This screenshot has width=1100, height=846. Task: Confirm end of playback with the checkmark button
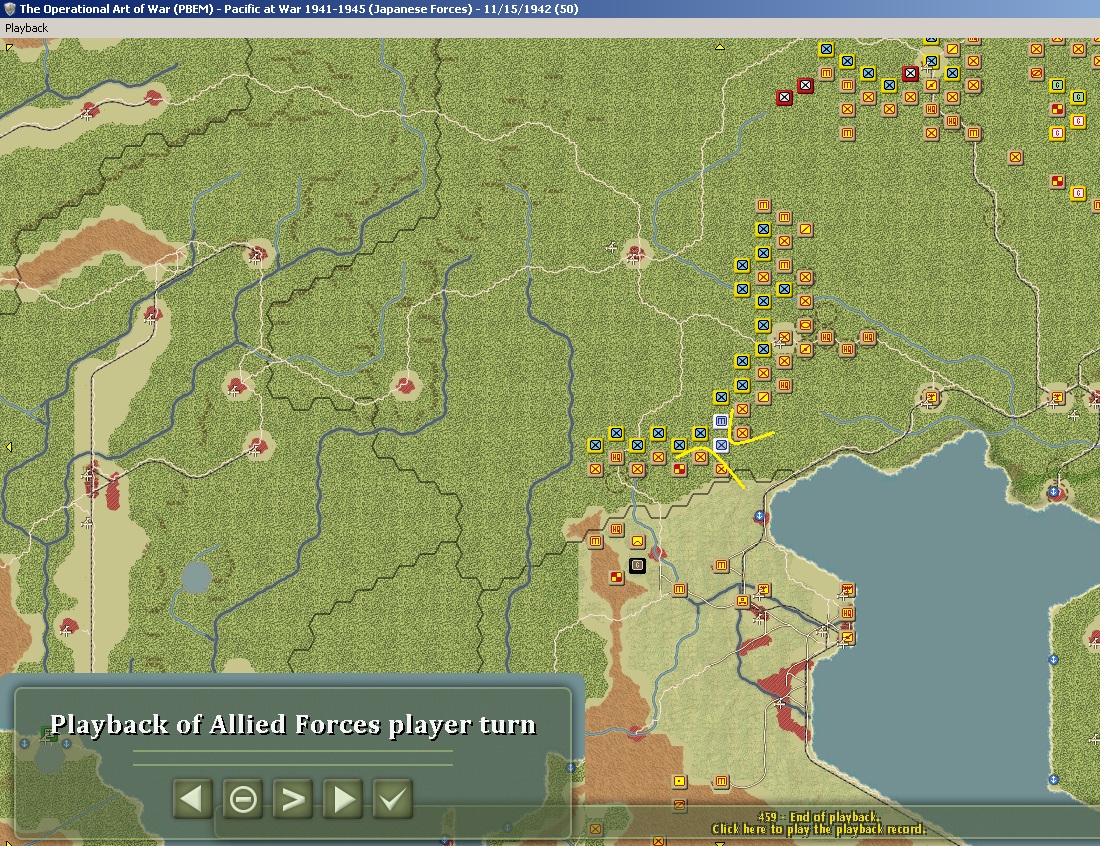pyautogui.click(x=393, y=798)
